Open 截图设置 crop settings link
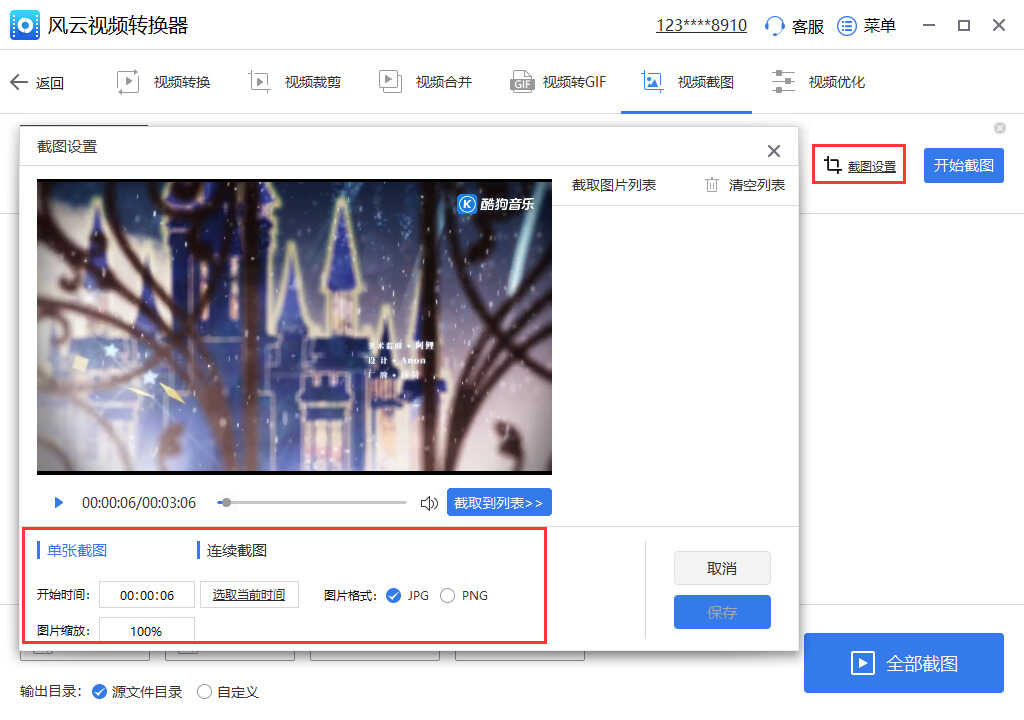Image resolution: width=1024 pixels, height=720 pixels. point(872,167)
